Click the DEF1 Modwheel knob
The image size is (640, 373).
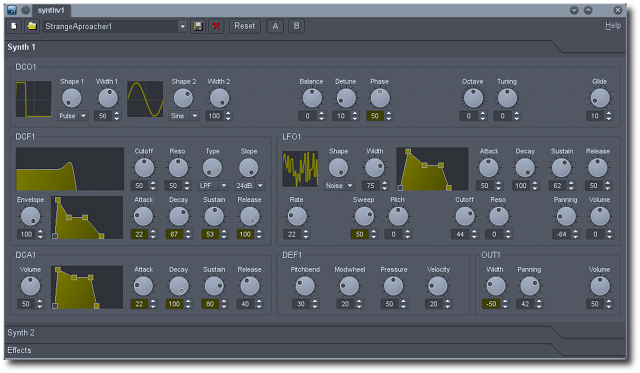(349, 286)
